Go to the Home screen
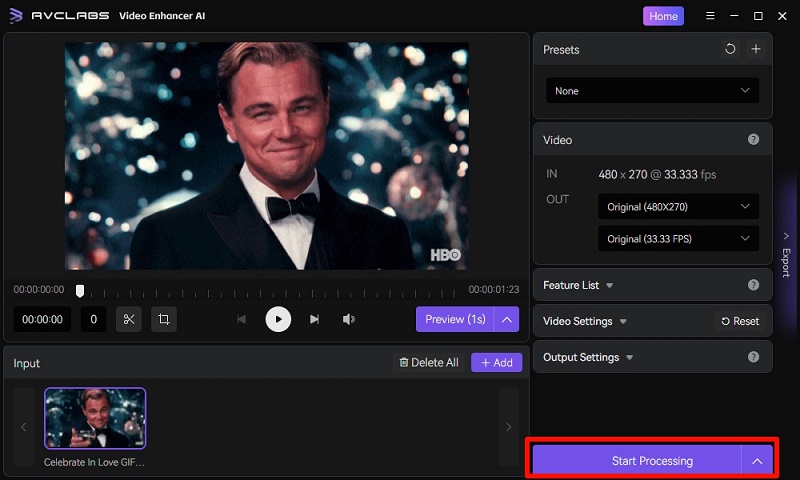The image size is (800, 480). coord(663,16)
